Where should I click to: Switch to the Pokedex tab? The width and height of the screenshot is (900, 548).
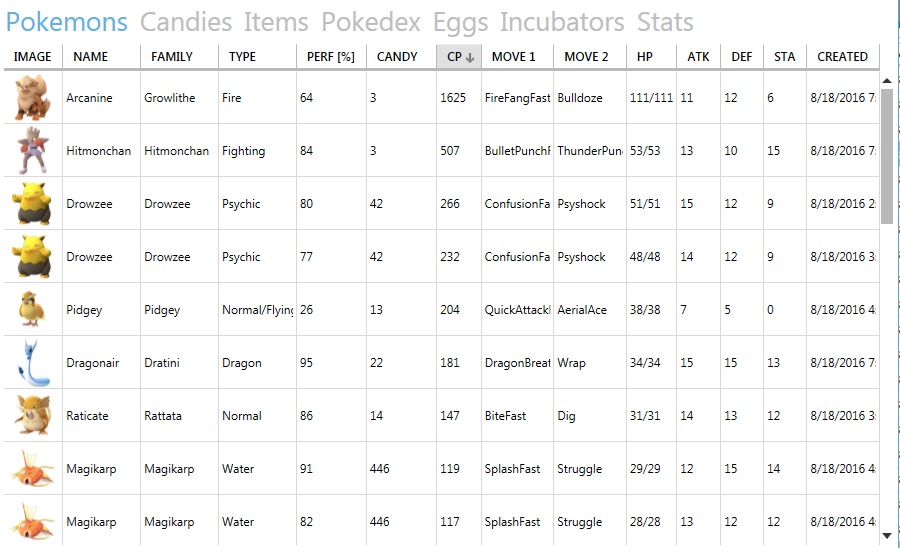pos(371,22)
